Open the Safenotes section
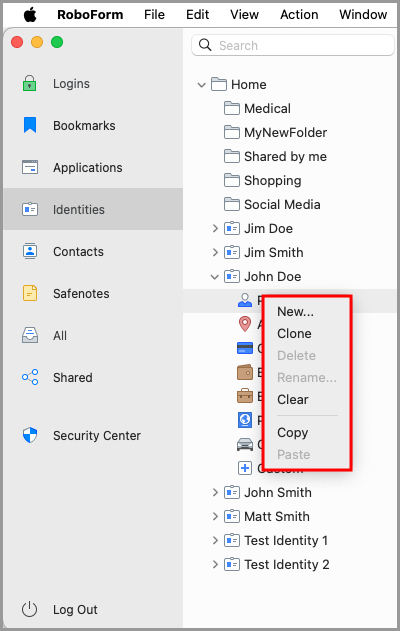This screenshot has width=400, height=631. [x=93, y=293]
